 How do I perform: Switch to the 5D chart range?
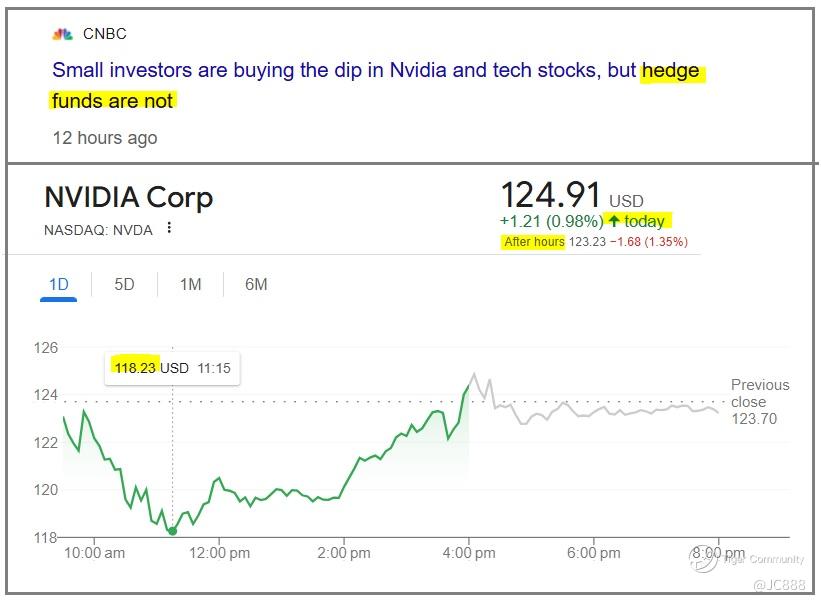(x=124, y=285)
